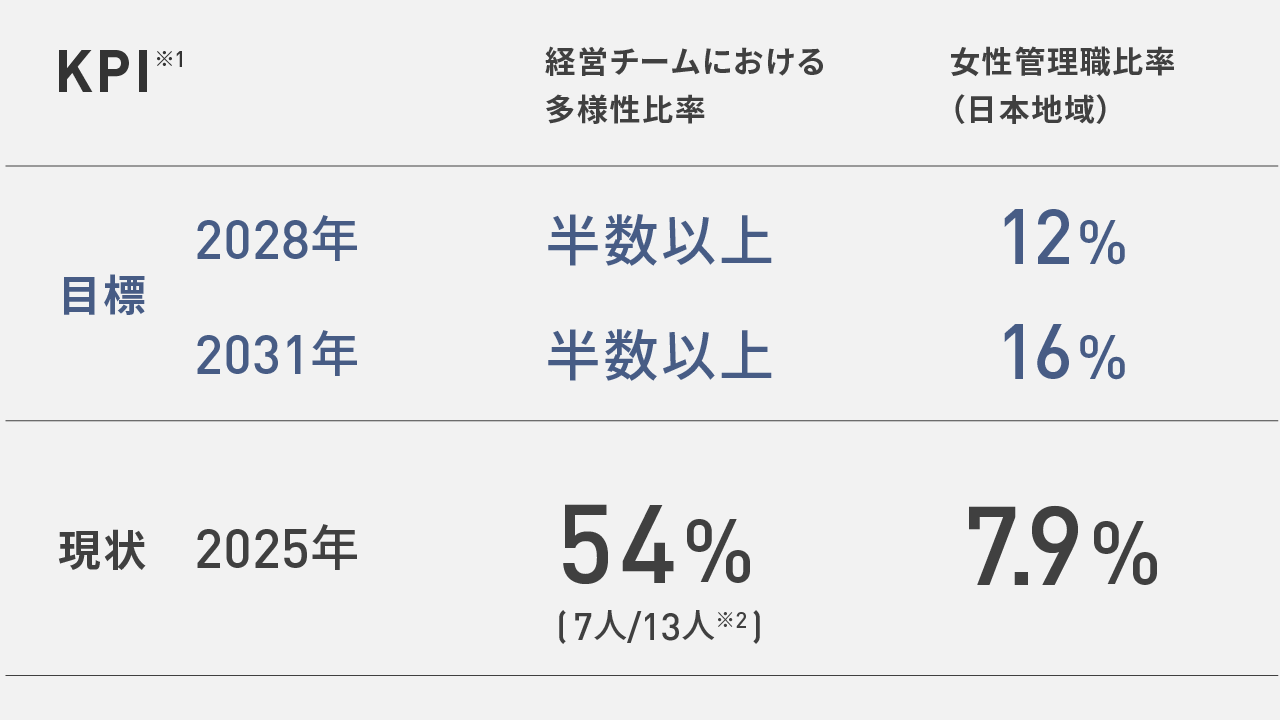1280x720 pixels.
Task: Click the 16% target value
Action: pyautogui.click(x=1064, y=355)
